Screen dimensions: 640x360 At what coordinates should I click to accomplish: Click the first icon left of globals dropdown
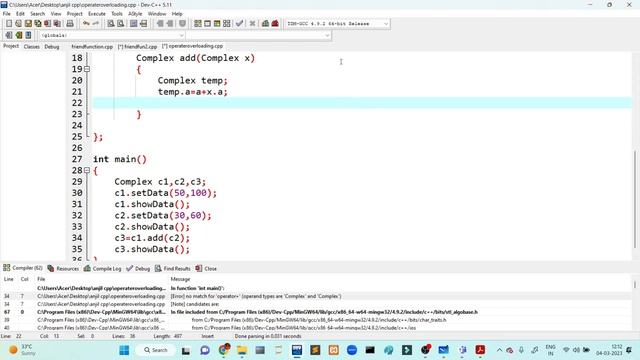[x=9, y=35]
